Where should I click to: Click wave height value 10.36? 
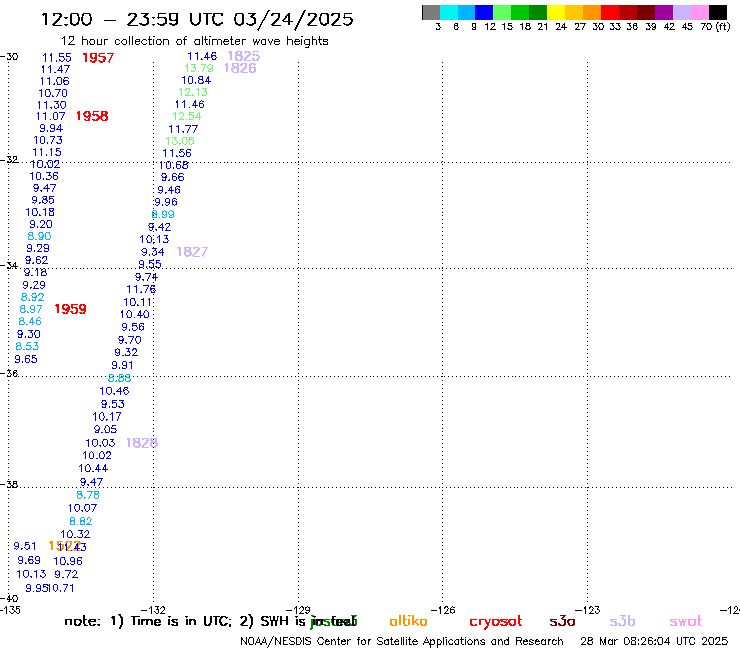pos(44,176)
